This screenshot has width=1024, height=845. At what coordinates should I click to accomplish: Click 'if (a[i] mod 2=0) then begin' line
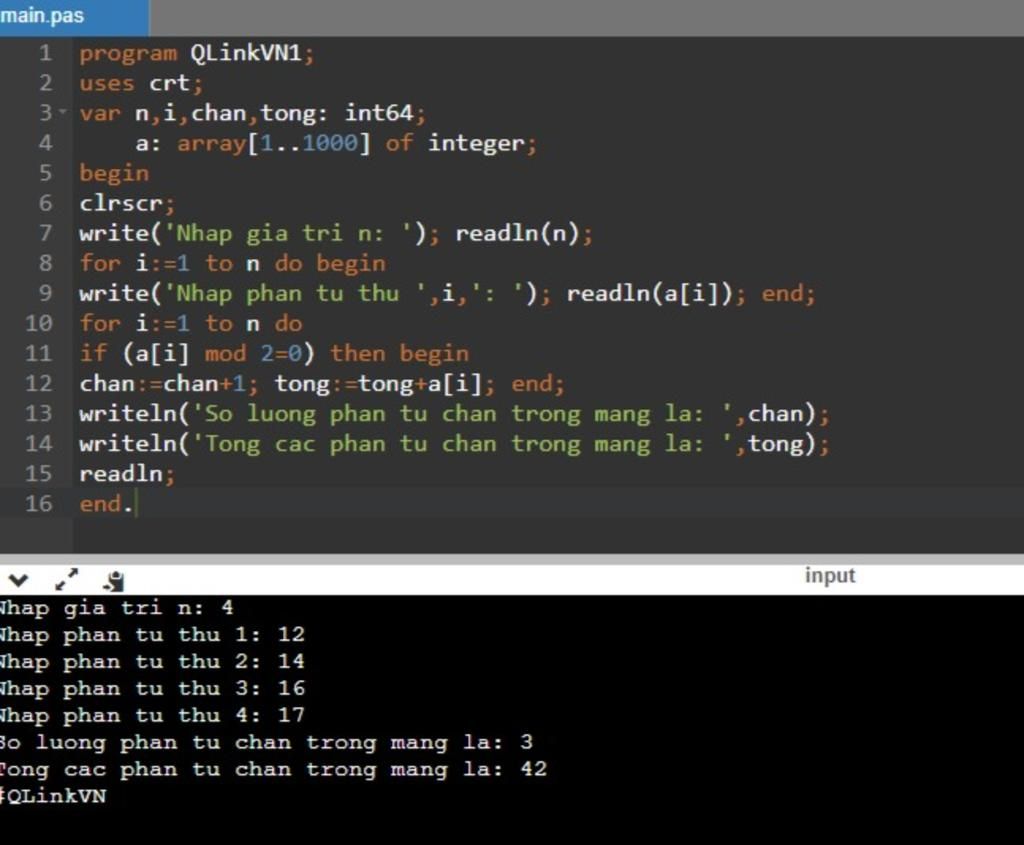click(274, 353)
